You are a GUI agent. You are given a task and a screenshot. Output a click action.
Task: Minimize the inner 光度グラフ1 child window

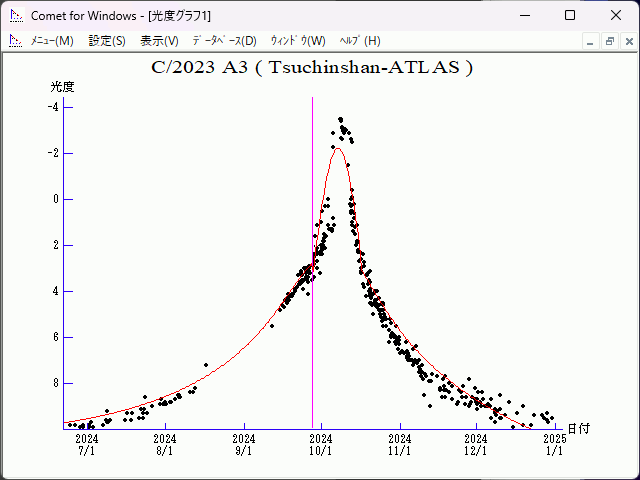[590, 41]
